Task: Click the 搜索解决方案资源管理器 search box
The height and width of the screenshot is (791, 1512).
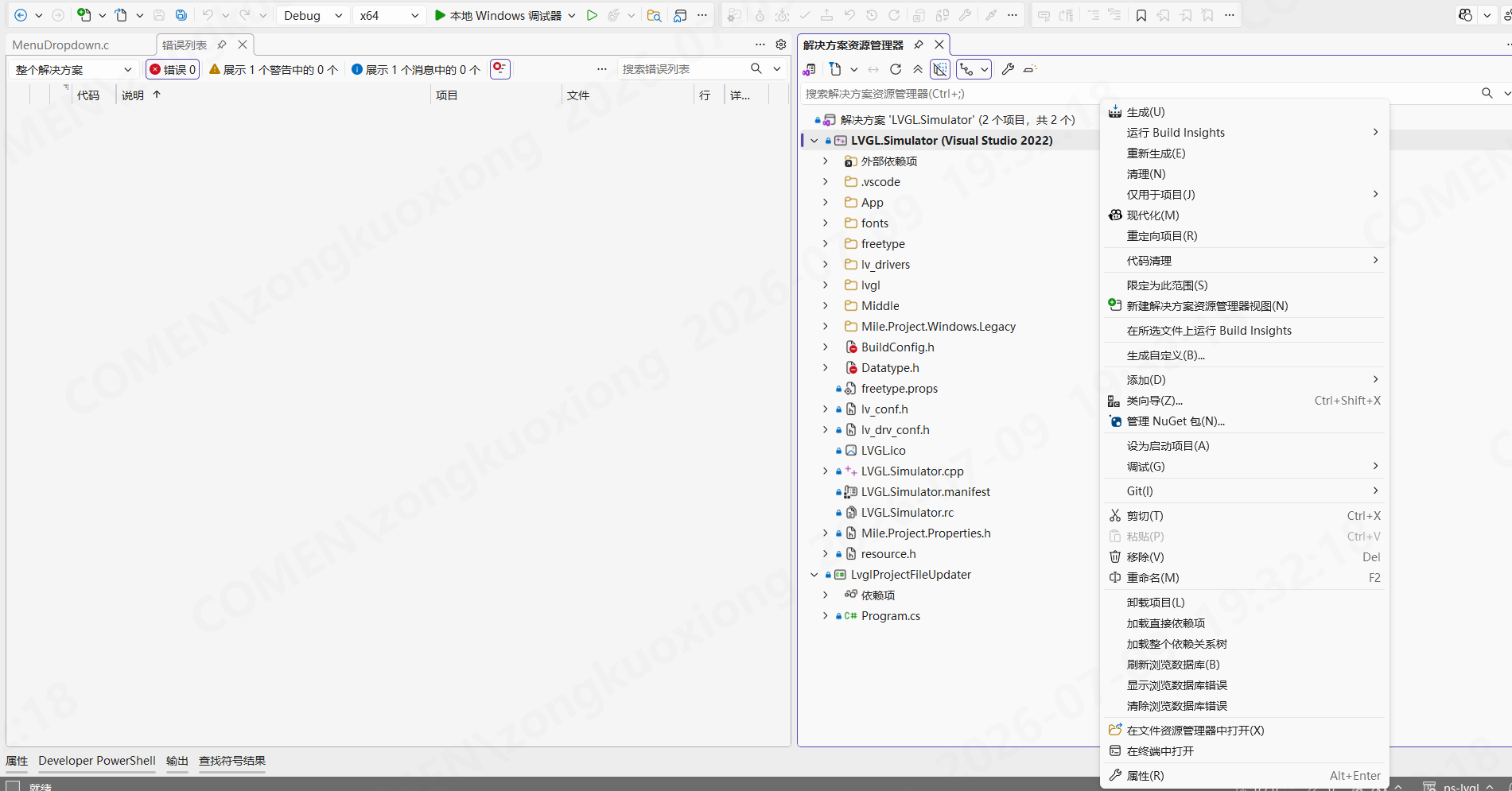Action: coord(1137,94)
